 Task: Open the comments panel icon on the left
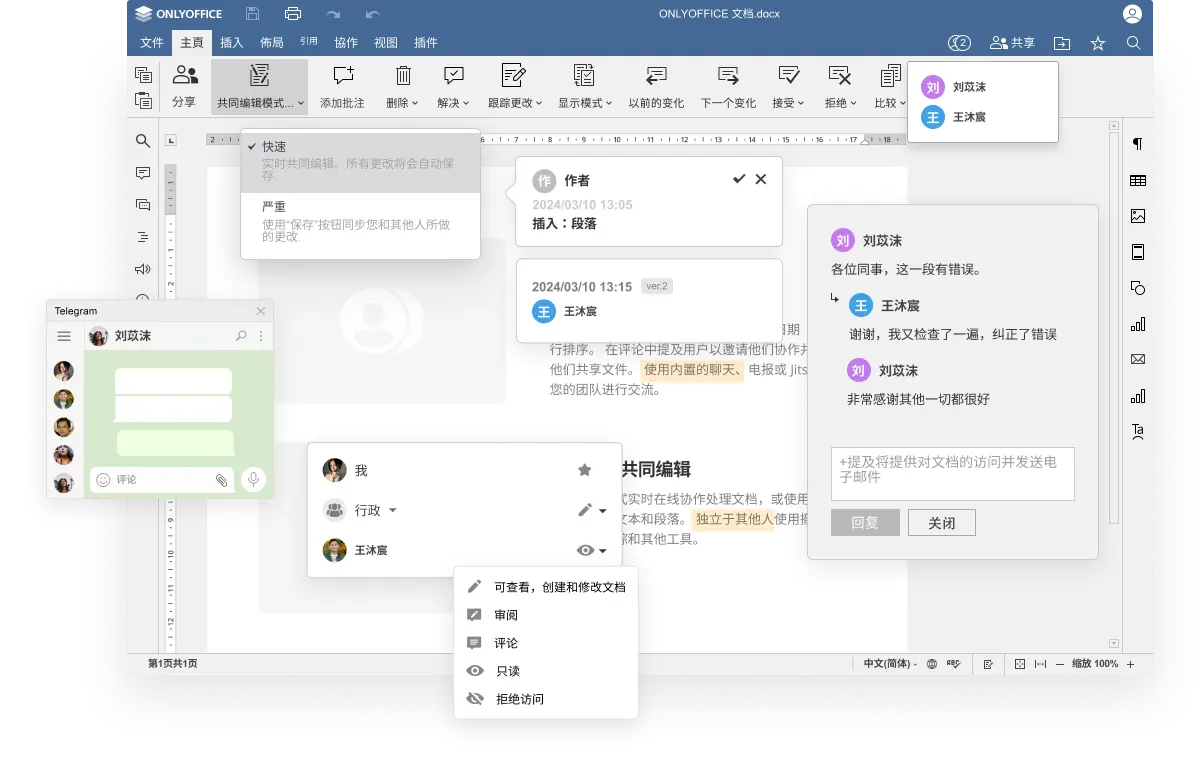143,172
